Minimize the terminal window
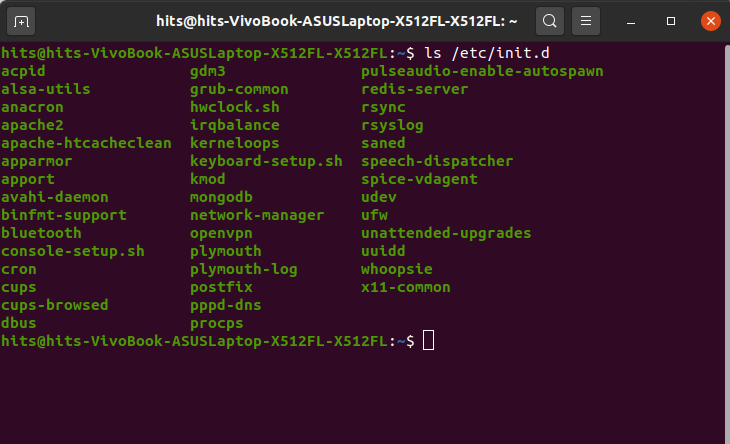Viewport: 730px width, 444px height. coord(635,20)
